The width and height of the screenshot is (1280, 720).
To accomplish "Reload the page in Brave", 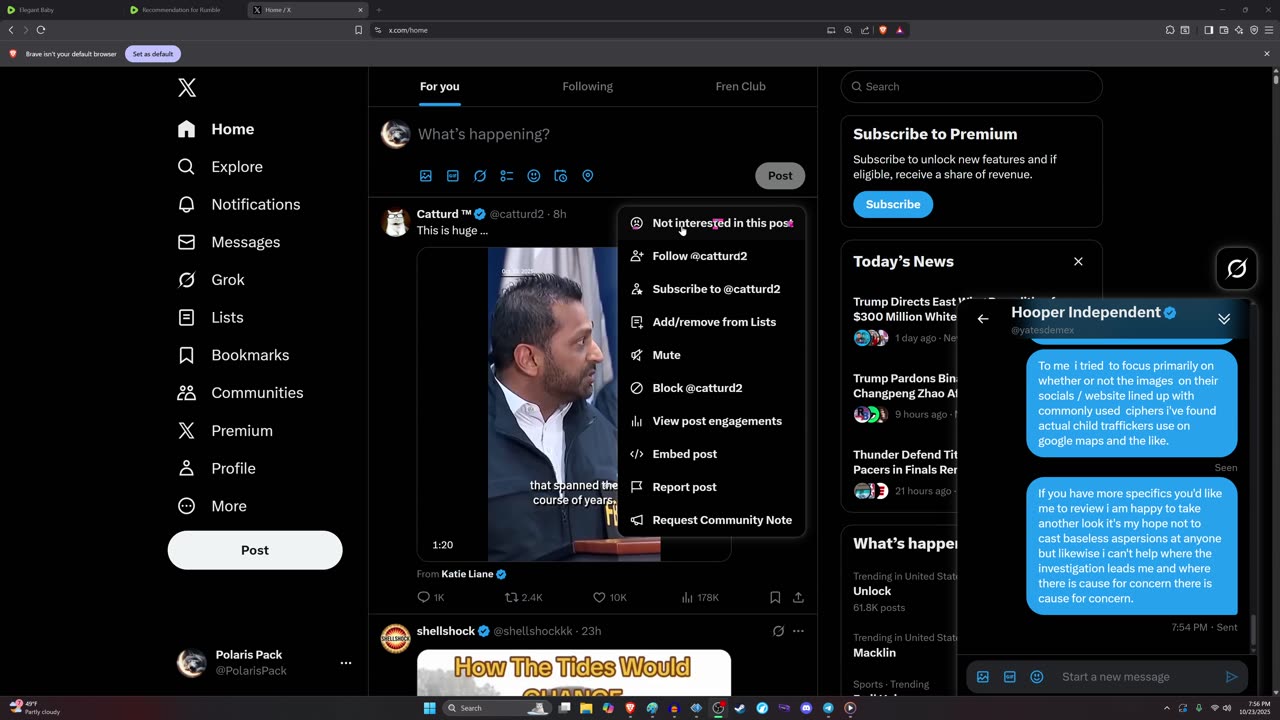I will 41,30.
